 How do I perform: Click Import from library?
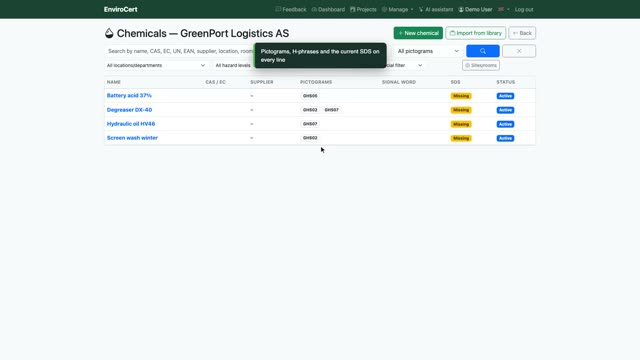tap(476, 33)
